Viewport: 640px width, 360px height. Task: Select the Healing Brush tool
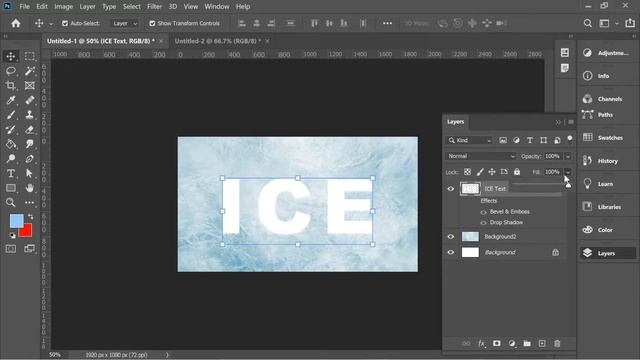tap(29, 100)
